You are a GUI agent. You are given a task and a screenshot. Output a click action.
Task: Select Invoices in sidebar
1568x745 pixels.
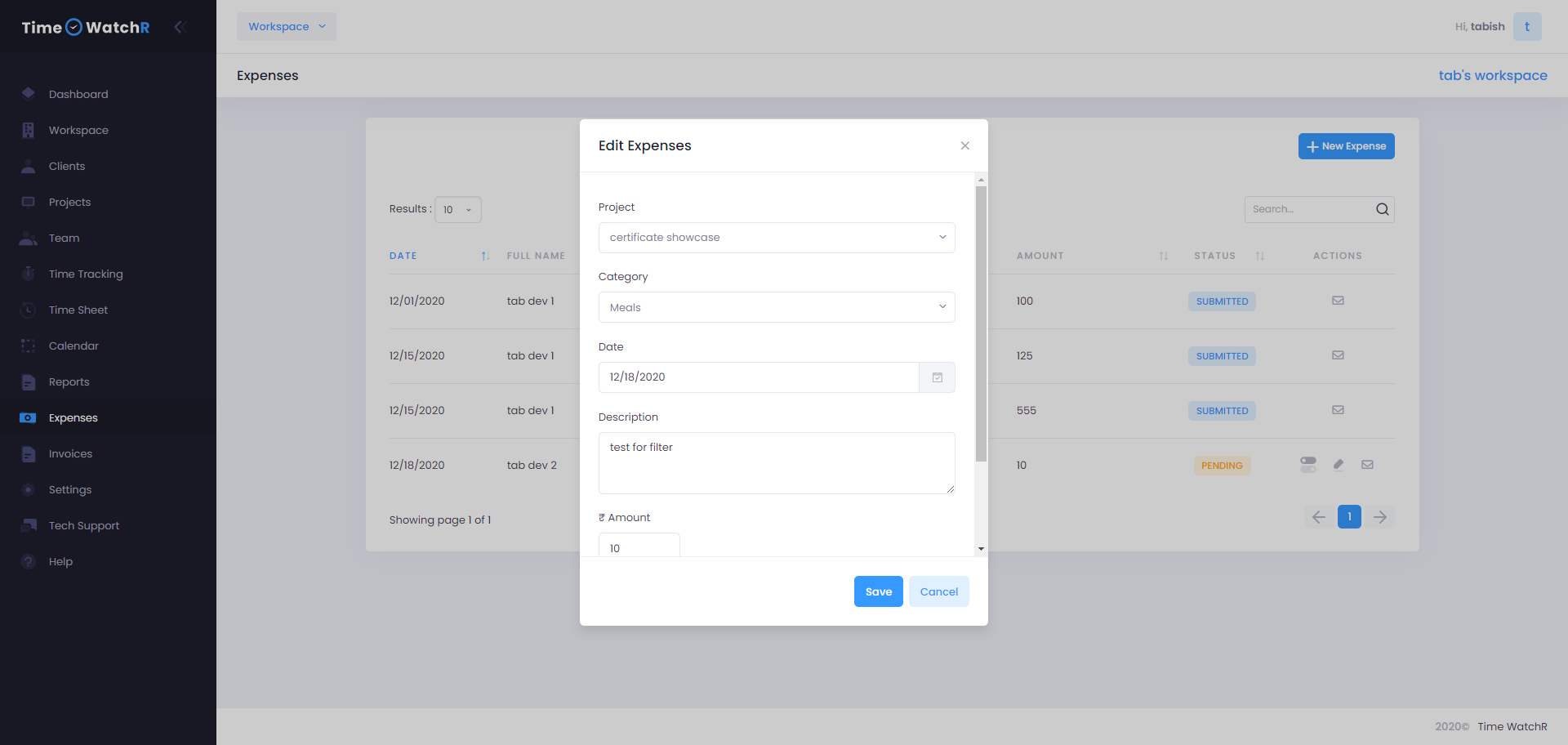[70, 453]
